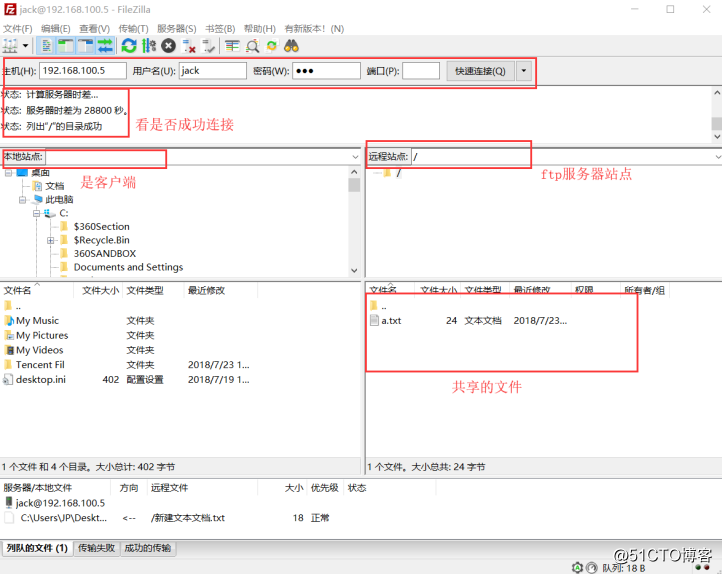Image resolution: width=722 pixels, height=574 pixels.
Task: Collapse the 此电脑 tree node
Action: tap(22, 200)
